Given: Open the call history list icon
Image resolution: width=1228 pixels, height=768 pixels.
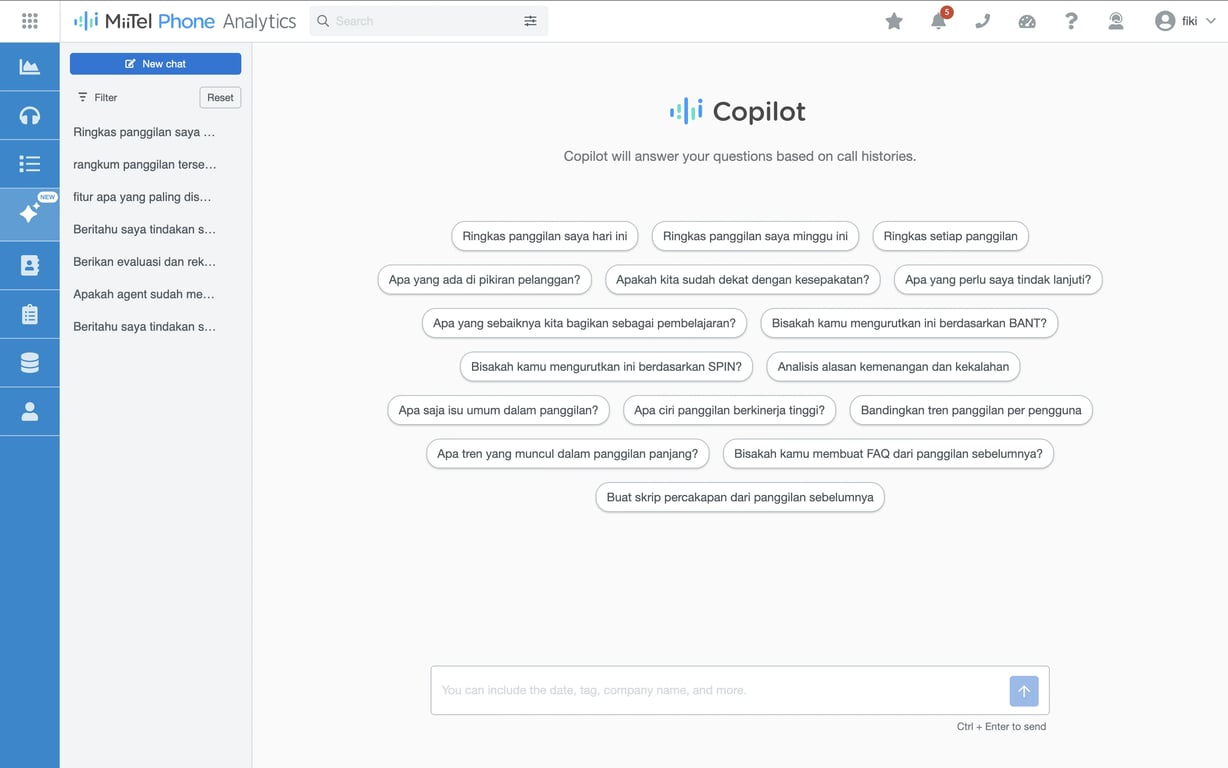Looking at the screenshot, I should point(30,163).
